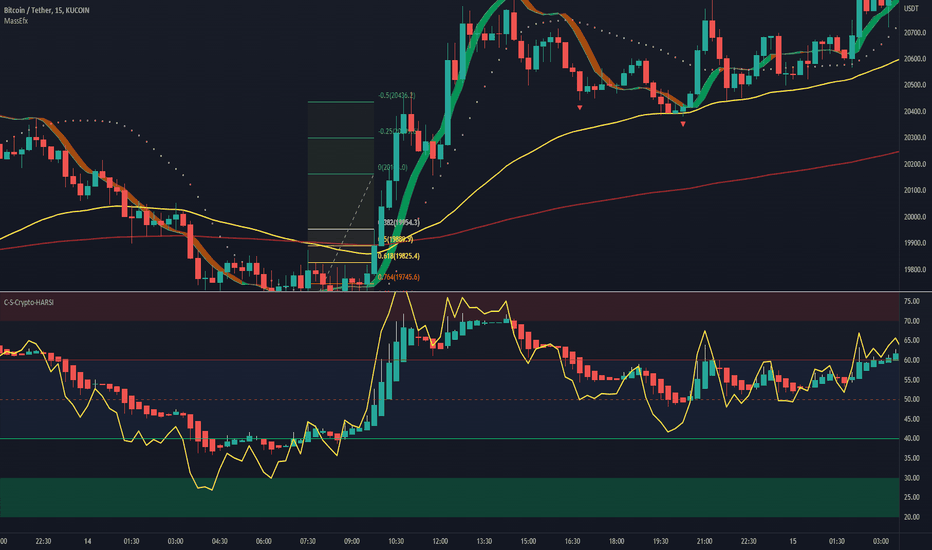Click the 07:30 time axis label

[307, 541]
